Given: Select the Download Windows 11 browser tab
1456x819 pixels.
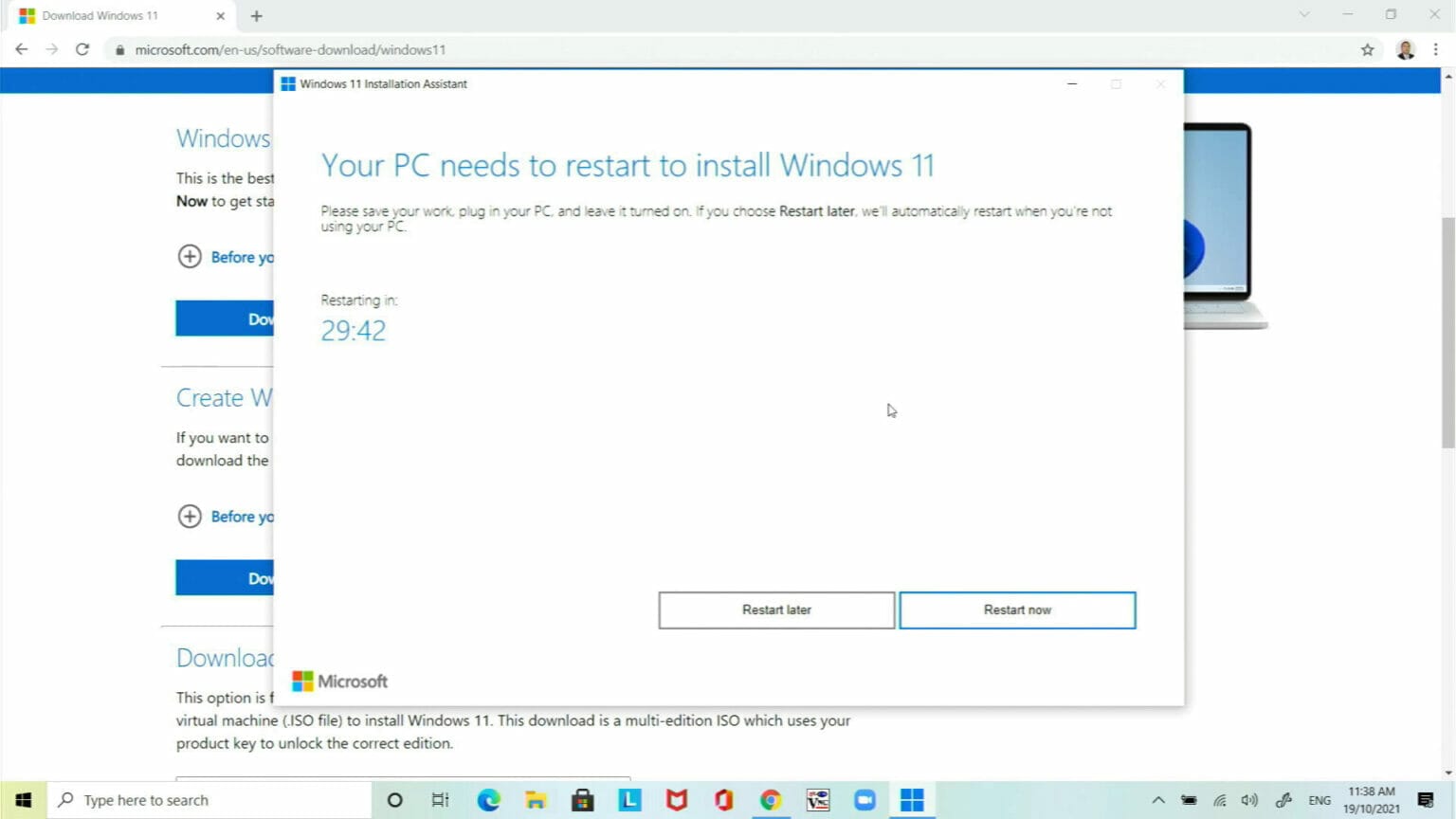Looking at the screenshot, I should (x=104, y=15).
